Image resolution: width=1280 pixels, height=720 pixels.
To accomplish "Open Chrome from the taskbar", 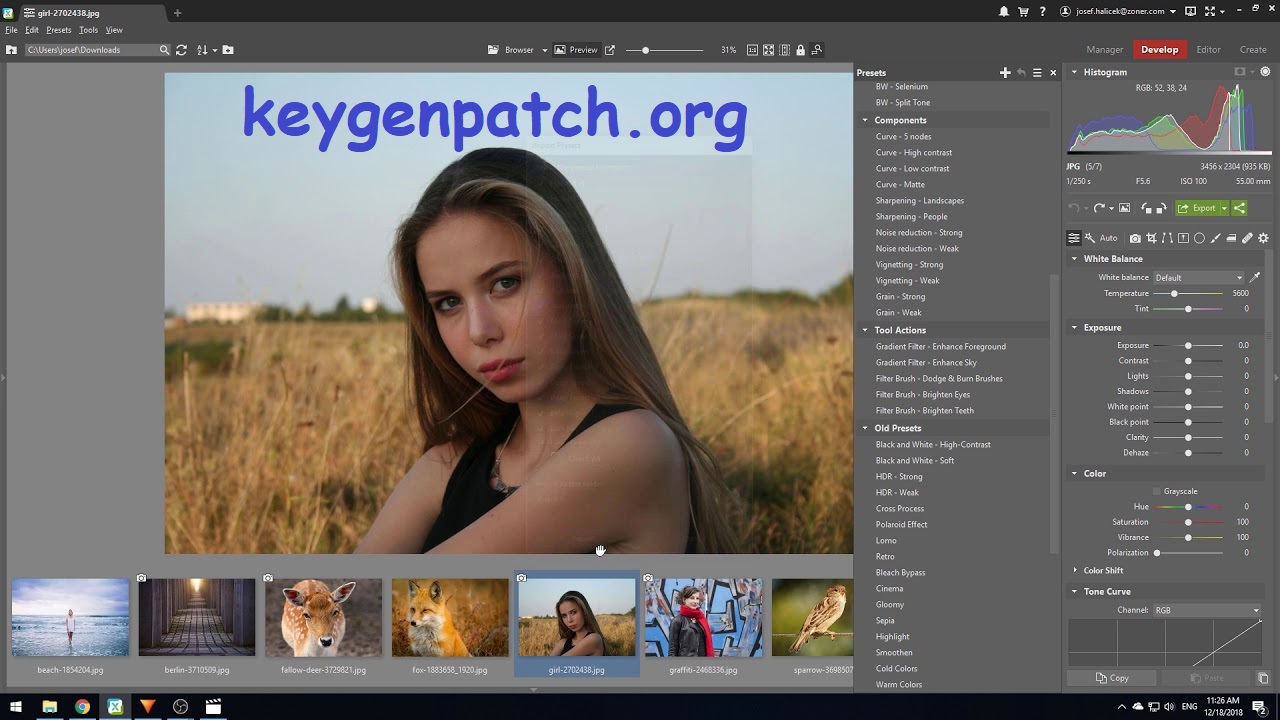I will 82,707.
